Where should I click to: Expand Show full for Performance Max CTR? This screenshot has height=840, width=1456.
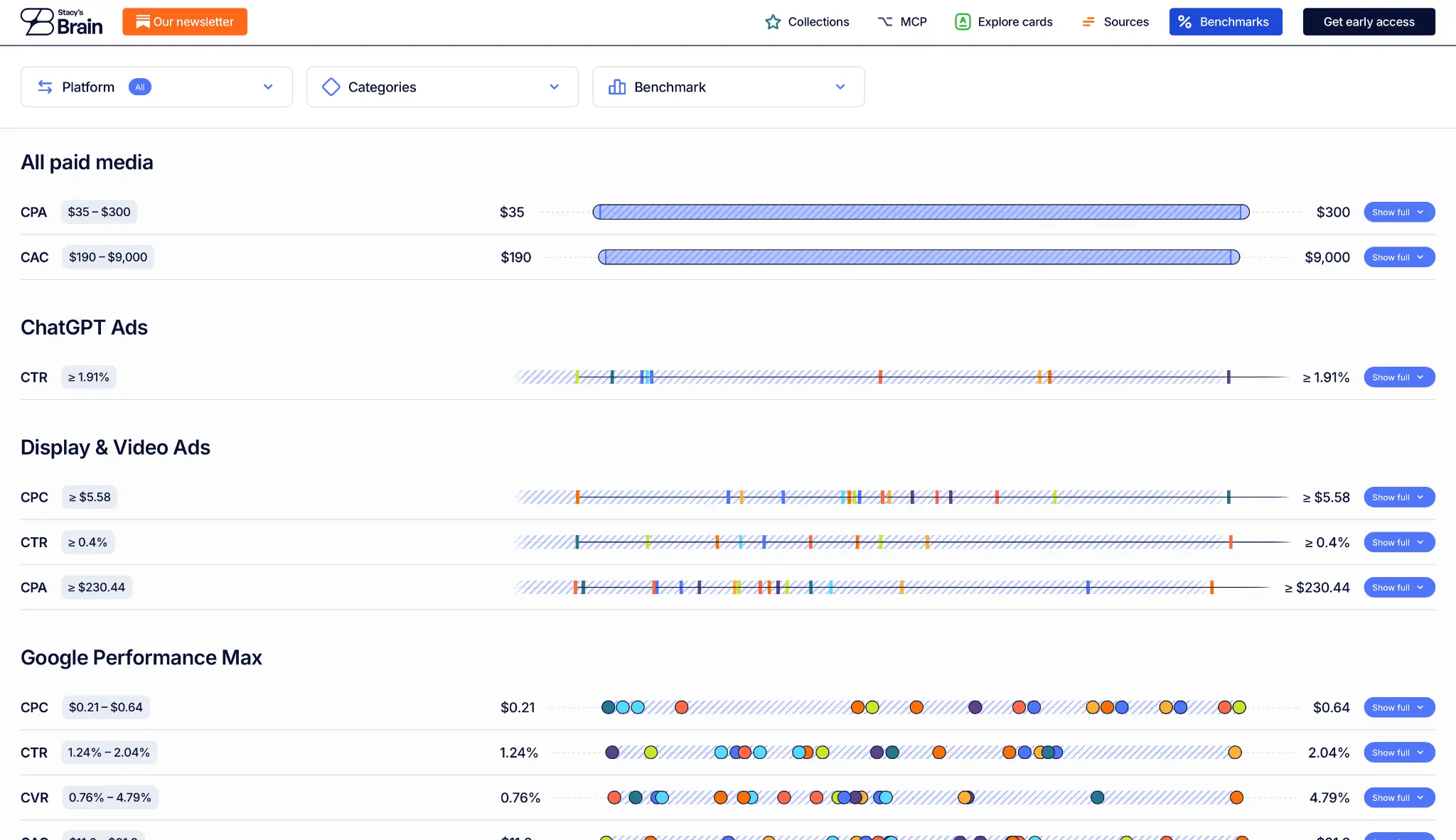pos(1399,753)
